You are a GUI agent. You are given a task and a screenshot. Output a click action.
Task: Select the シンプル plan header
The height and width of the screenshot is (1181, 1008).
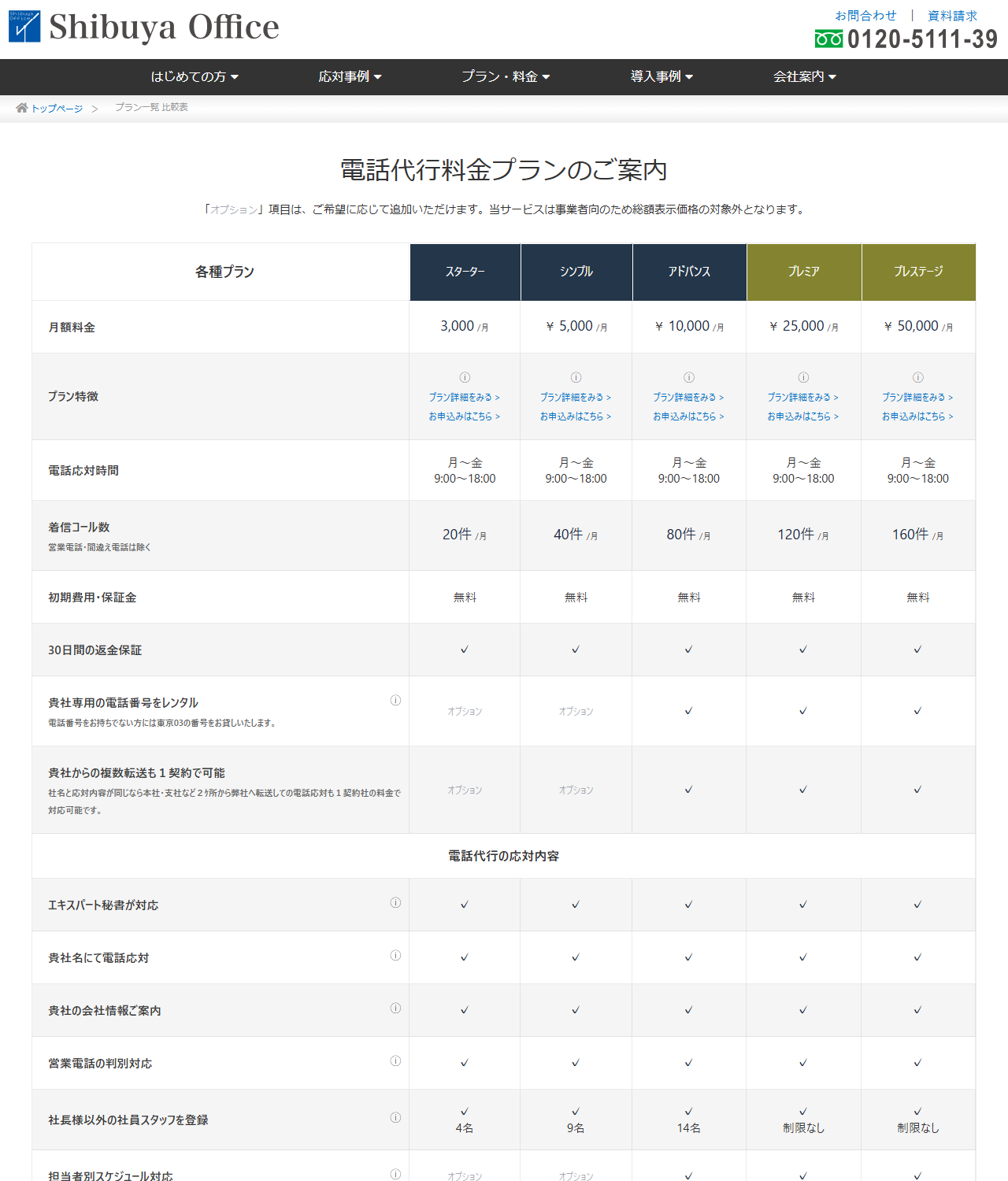click(576, 272)
